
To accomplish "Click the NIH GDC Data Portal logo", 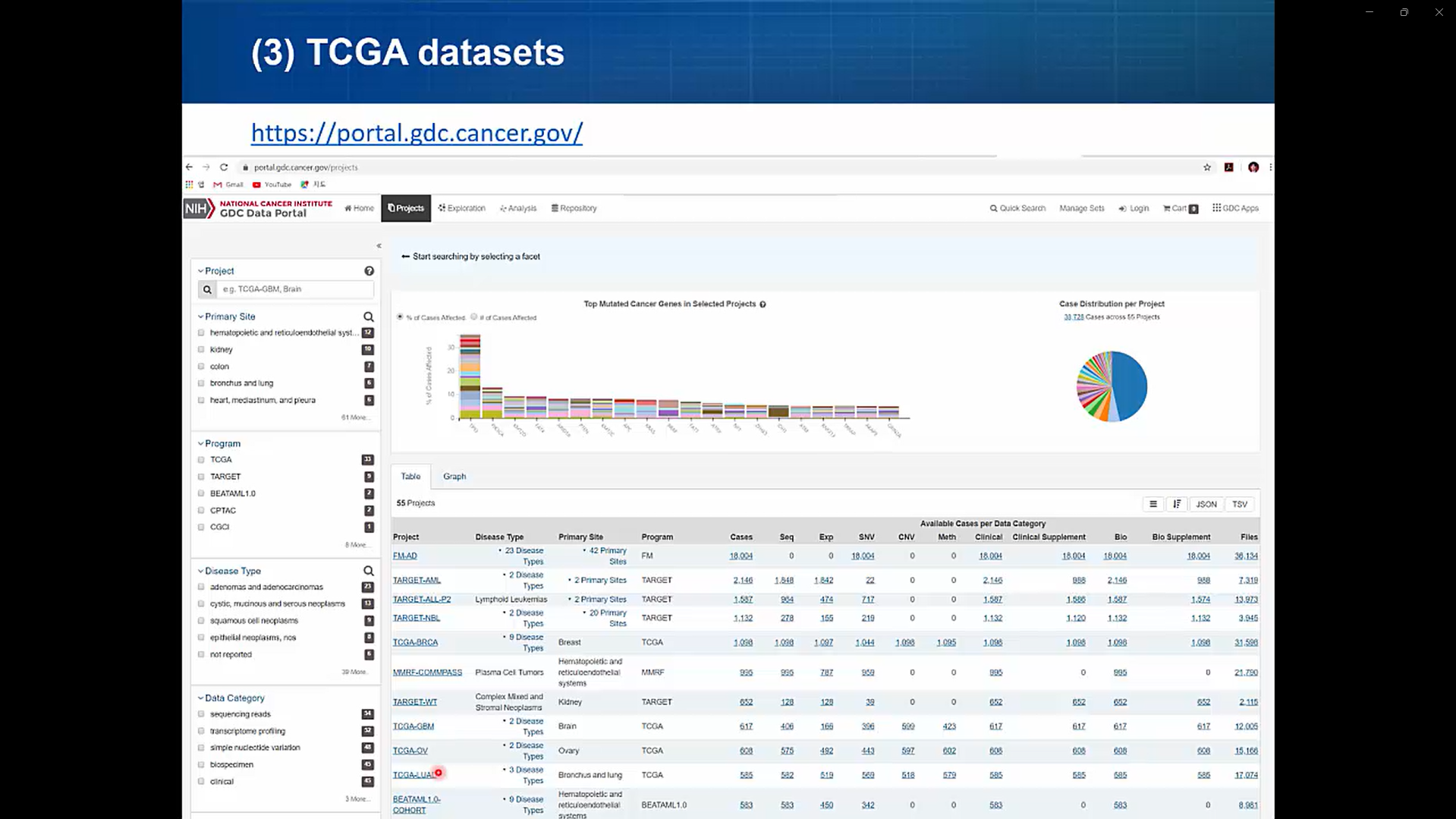I will pos(258,208).
